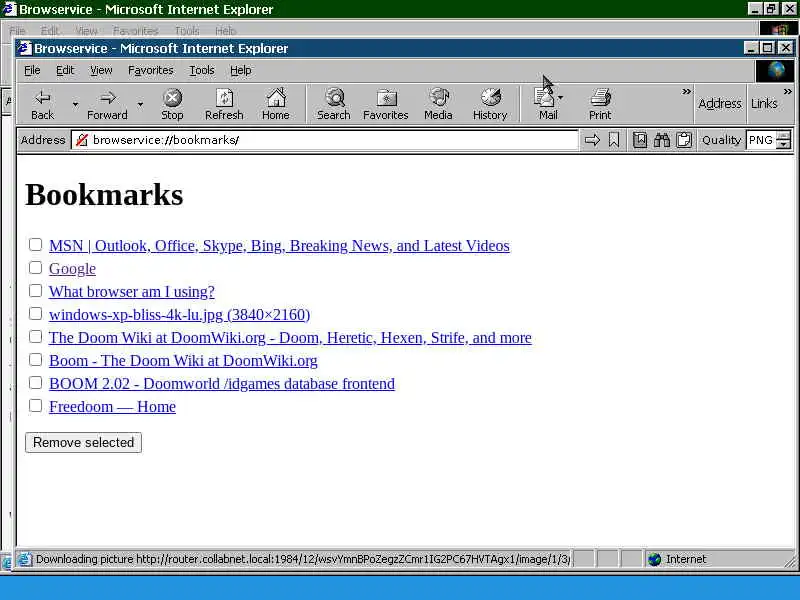Tick the Google bookmark checkbox
800x600 pixels.
[35, 267]
